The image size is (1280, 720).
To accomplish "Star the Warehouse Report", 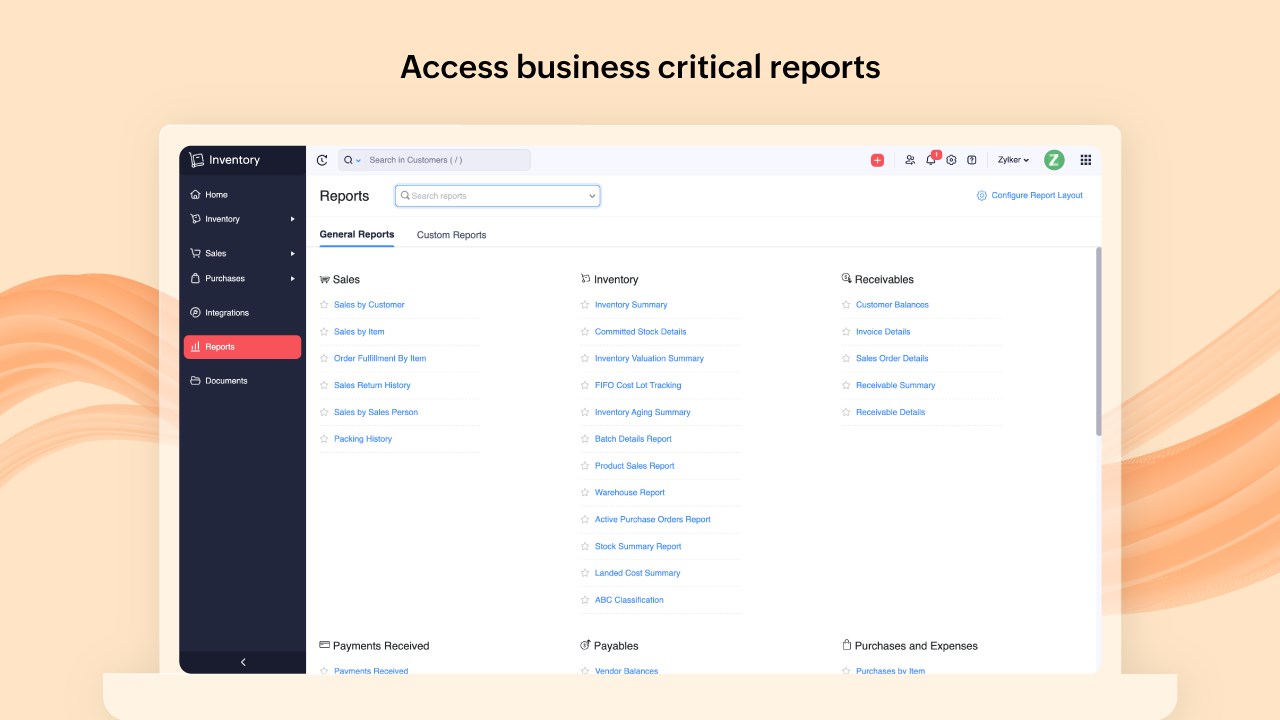I will (585, 493).
